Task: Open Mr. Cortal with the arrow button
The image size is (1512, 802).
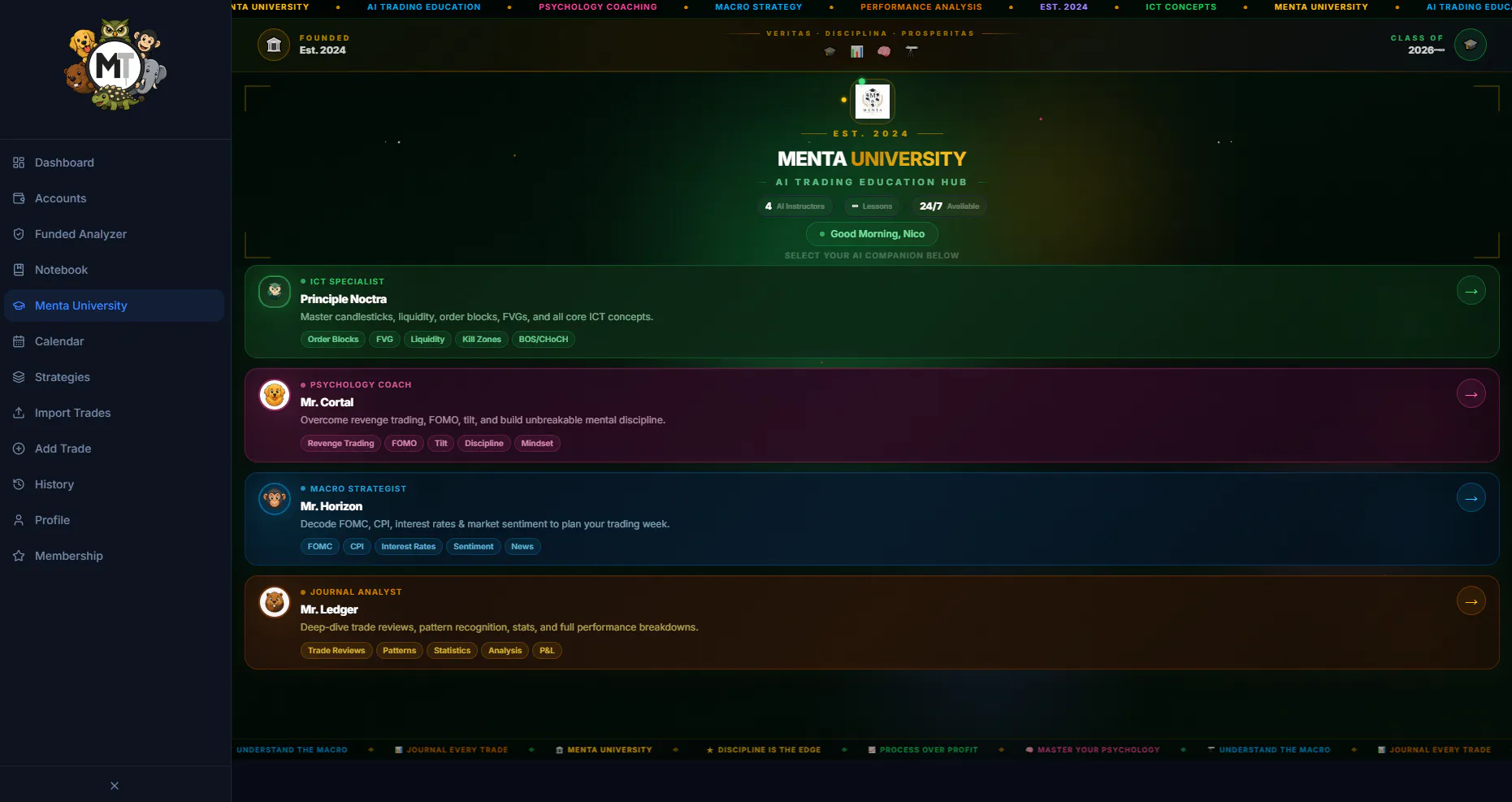Action: point(1471,394)
